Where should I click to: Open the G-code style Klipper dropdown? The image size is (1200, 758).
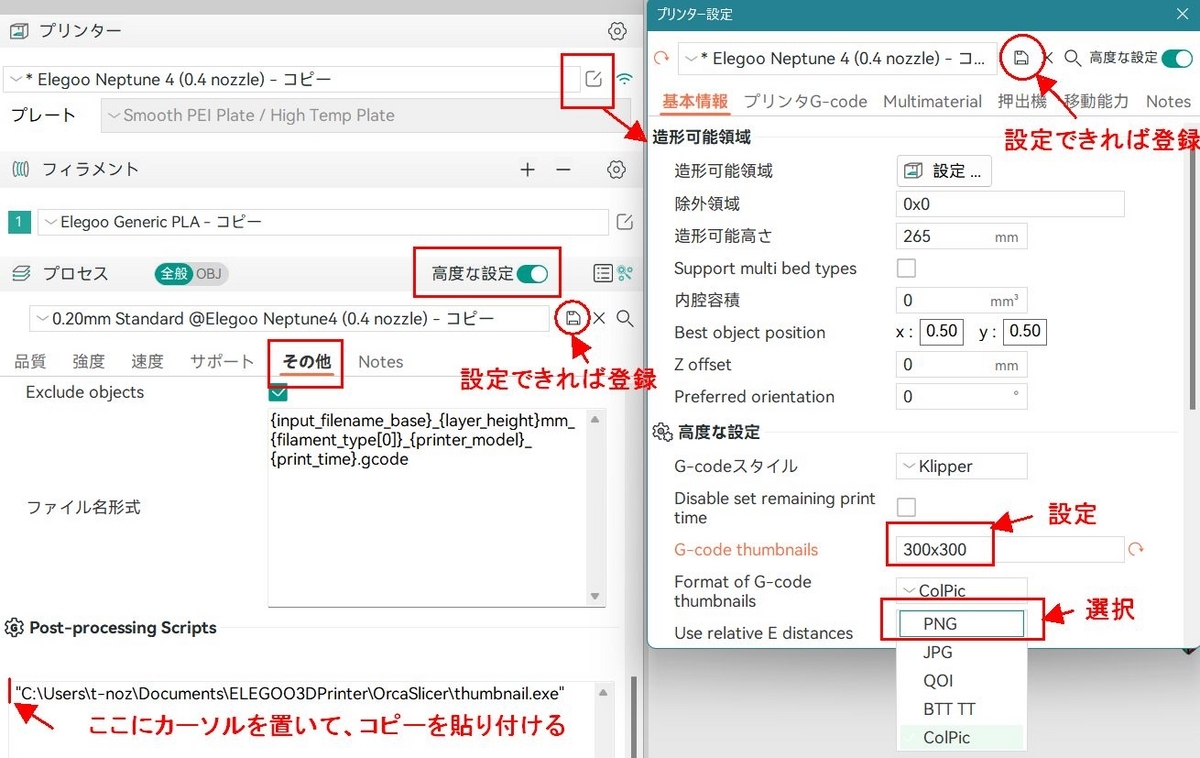(x=961, y=466)
